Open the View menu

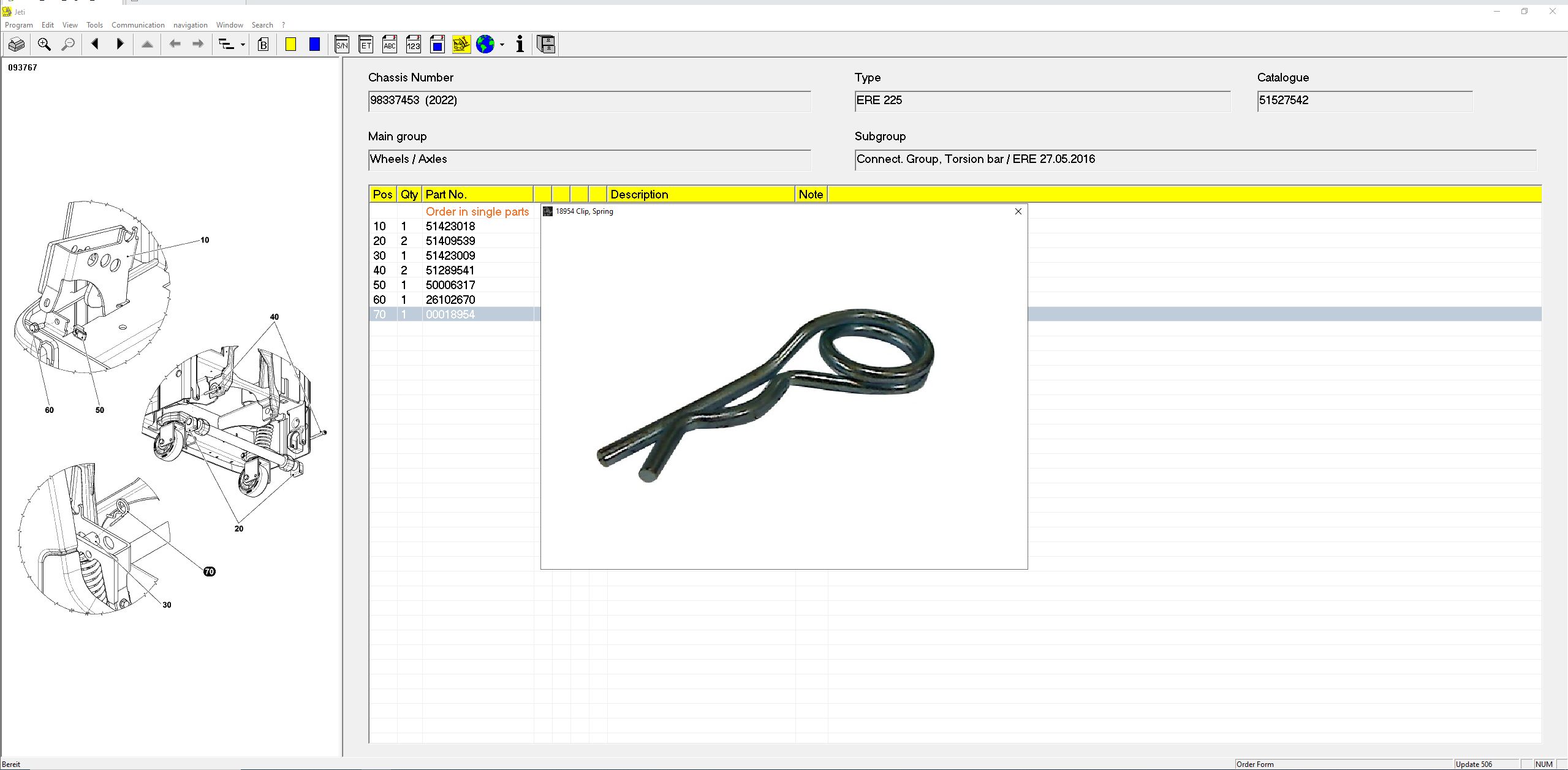click(x=70, y=25)
